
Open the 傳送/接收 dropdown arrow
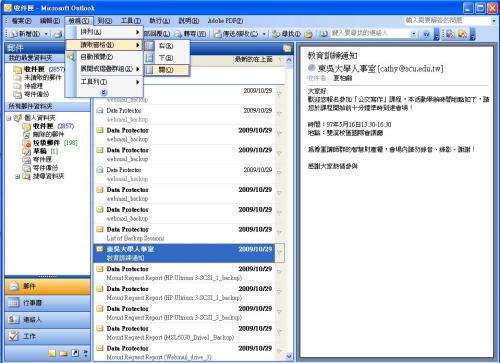(264, 34)
